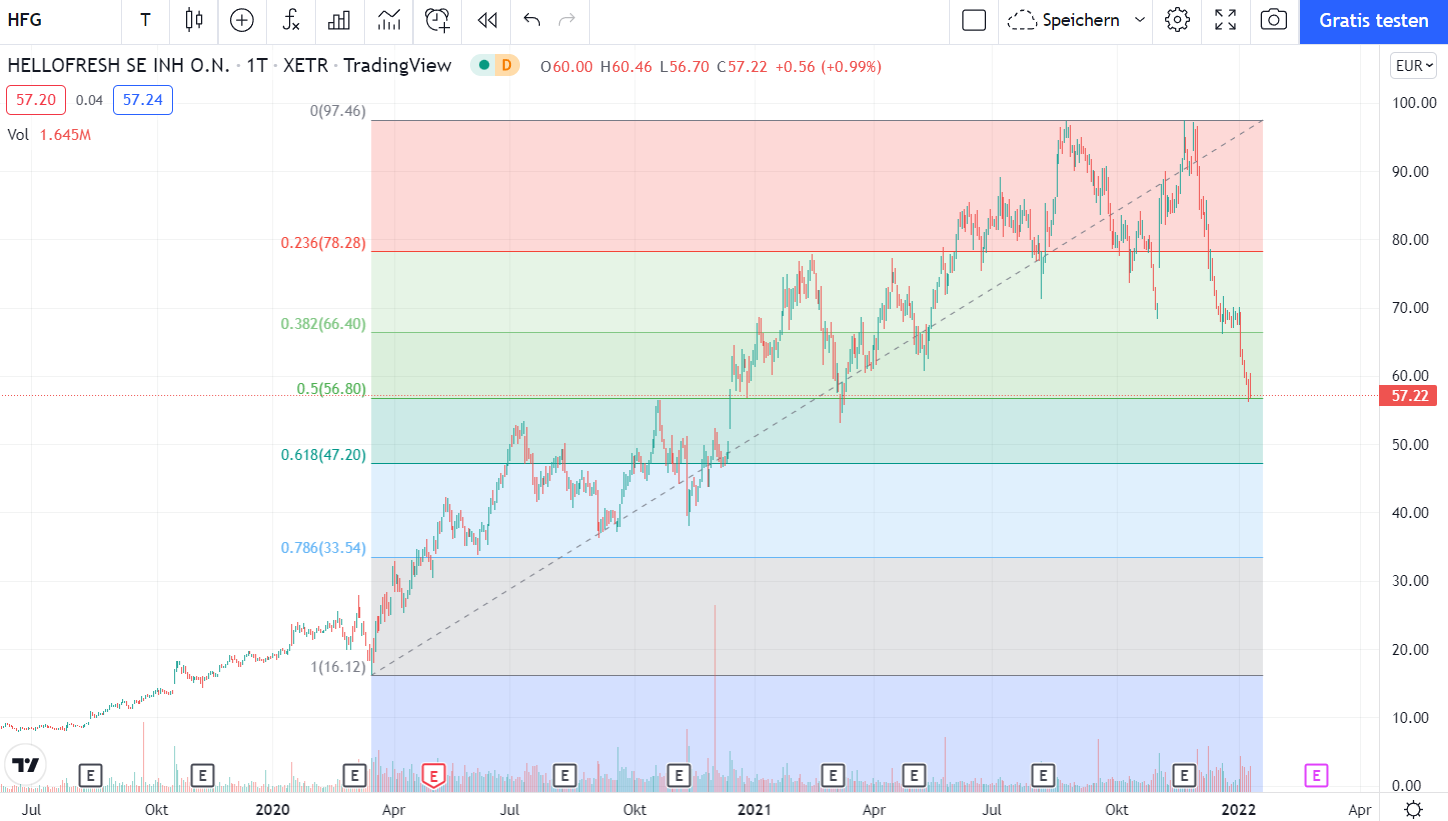
Task: Open the EUR currency dropdown
Action: pyautogui.click(x=1413, y=67)
